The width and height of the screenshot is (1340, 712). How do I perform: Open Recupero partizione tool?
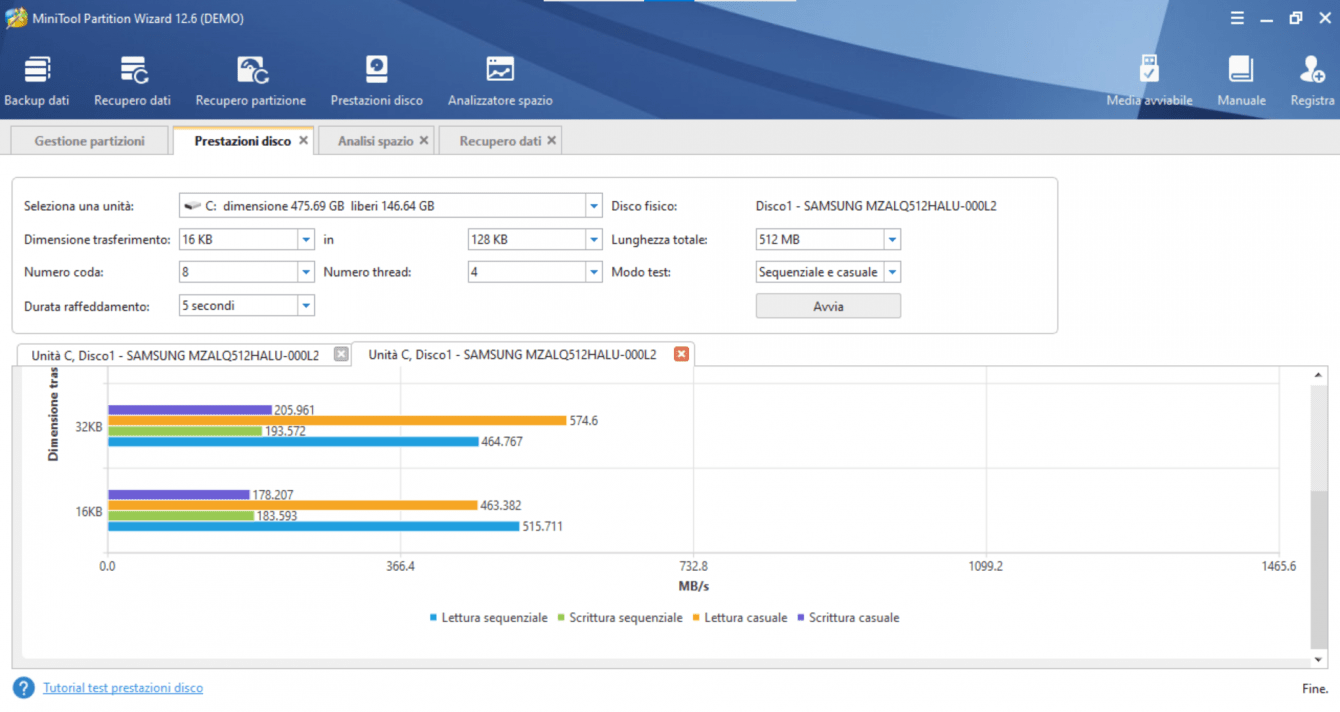coord(251,82)
